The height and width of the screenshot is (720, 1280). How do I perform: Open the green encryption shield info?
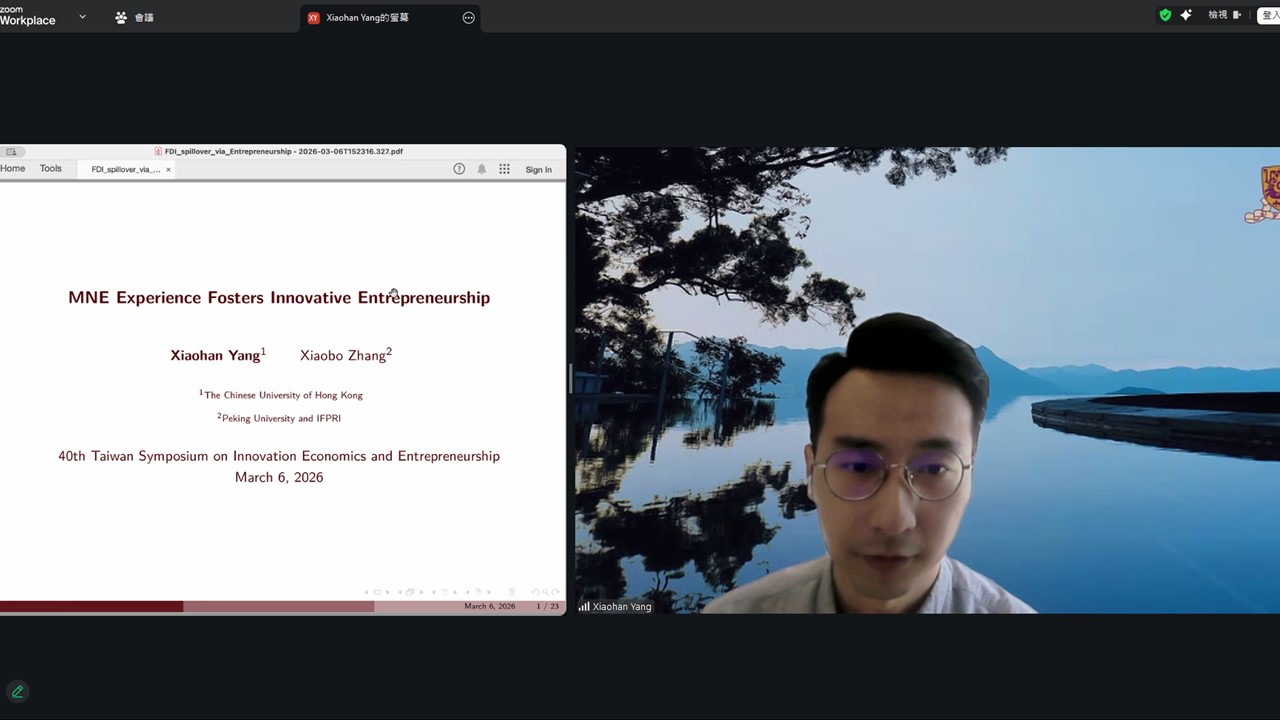coord(1165,15)
